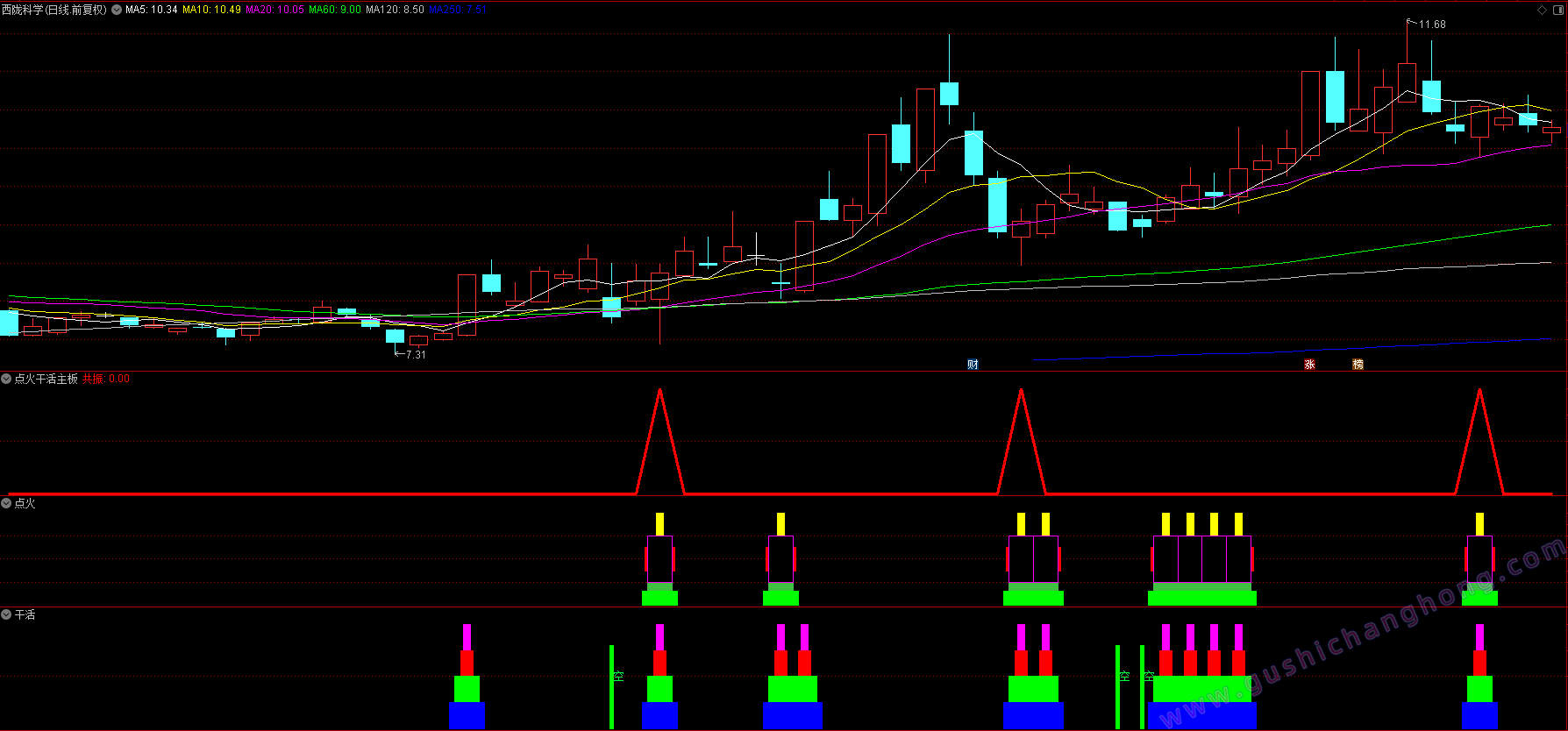
Task: Select the MA250: 7.51 moving average label
Action: pyautogui.click(x=458, y=10)
